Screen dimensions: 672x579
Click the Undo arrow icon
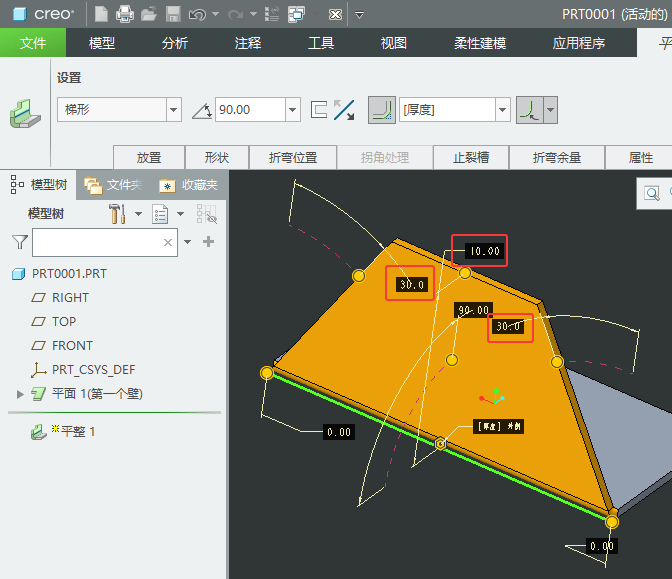(x=197, y=15)
